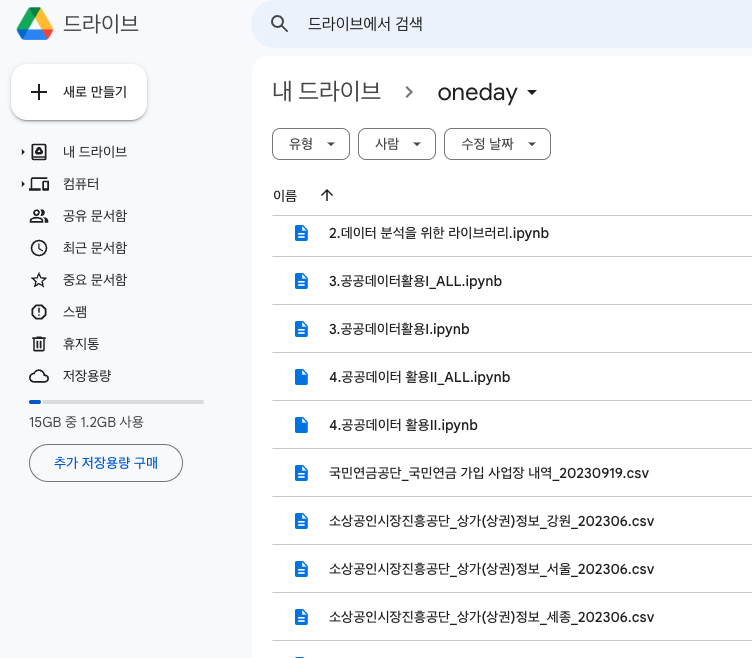The width and height of the screenshot is (752, 658).
Task: Open the 수정 날짜 filter dropdown
Action: 497,144
